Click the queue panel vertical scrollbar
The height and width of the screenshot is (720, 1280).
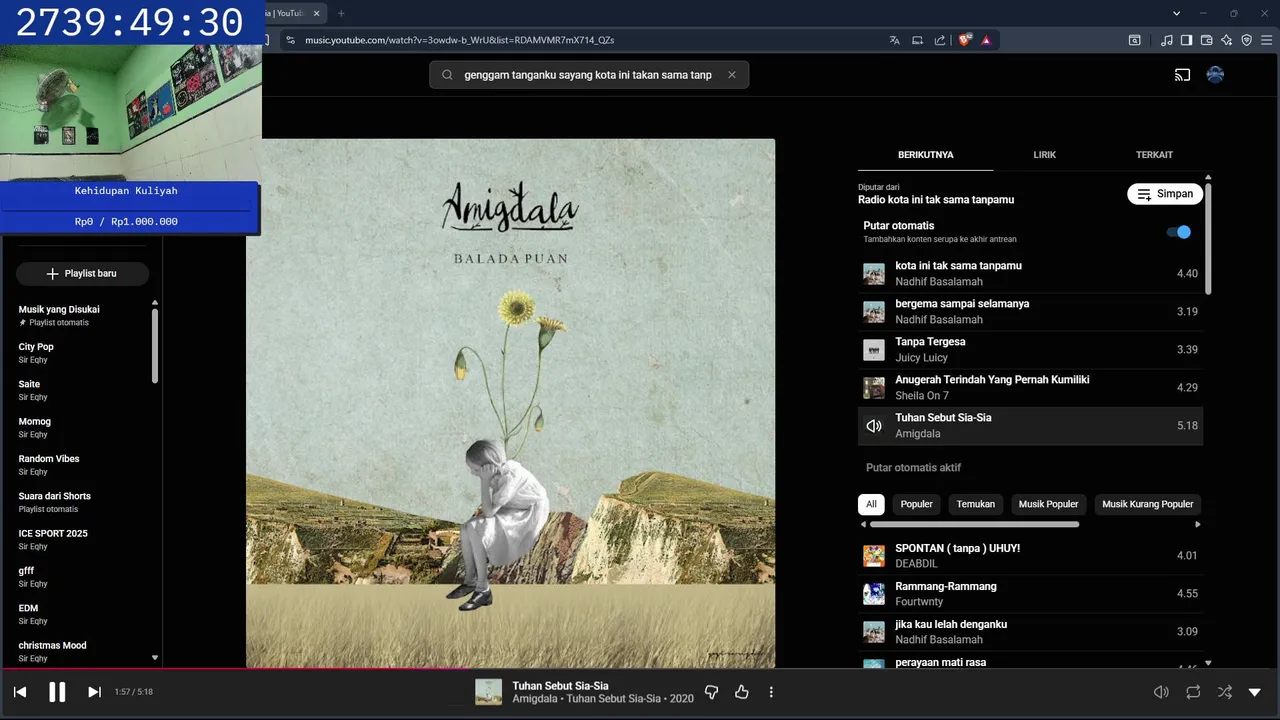(1208, 238)
